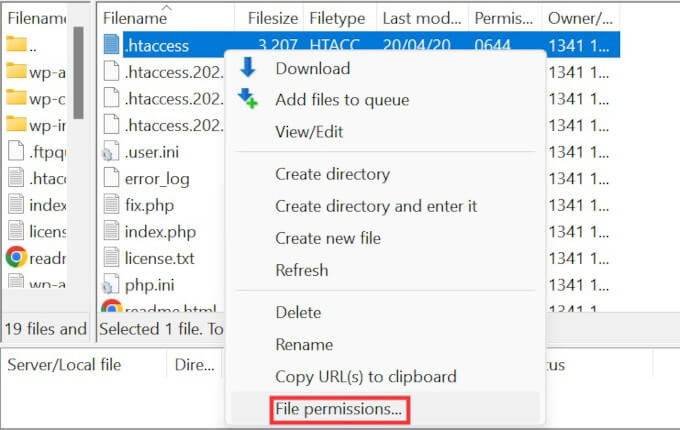The image size is (680, 430).
Task: Select Create directory menu entry
Action: coord(332,174)
